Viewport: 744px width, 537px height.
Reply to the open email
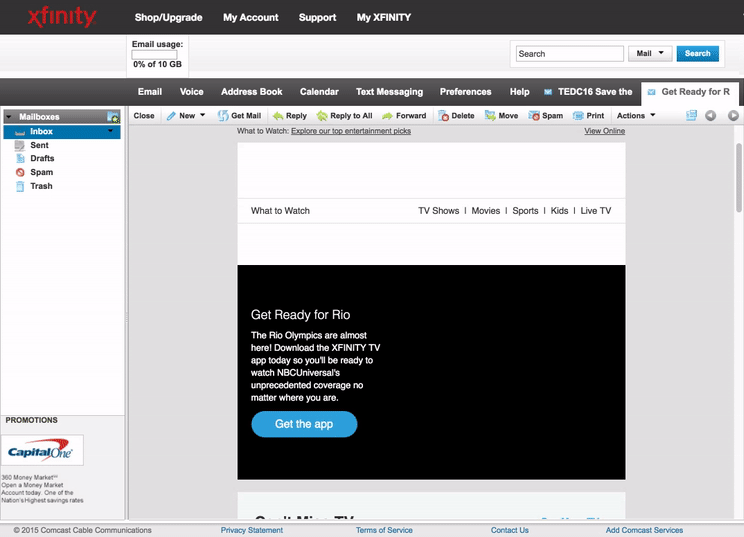pos(290,116)
